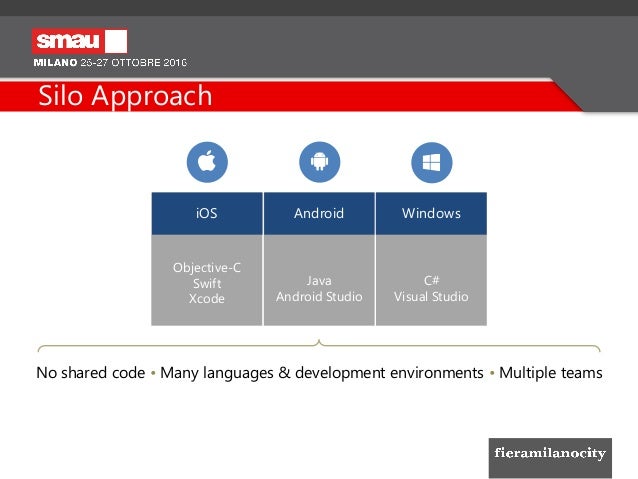This screenshot has width=638, height=479.
Task: Select the Android header cell
Action: coord(319,213)
